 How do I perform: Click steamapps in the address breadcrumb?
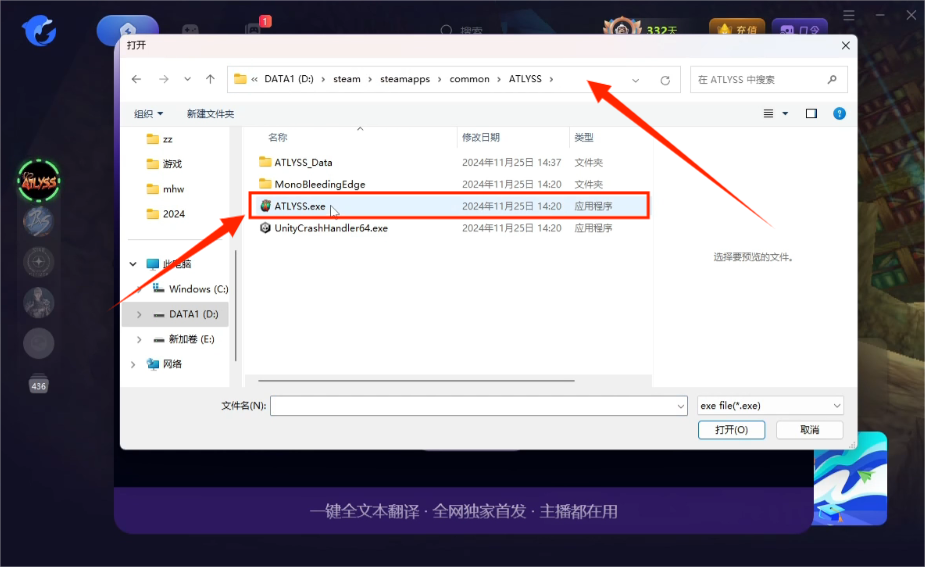[x=405, y=79]
